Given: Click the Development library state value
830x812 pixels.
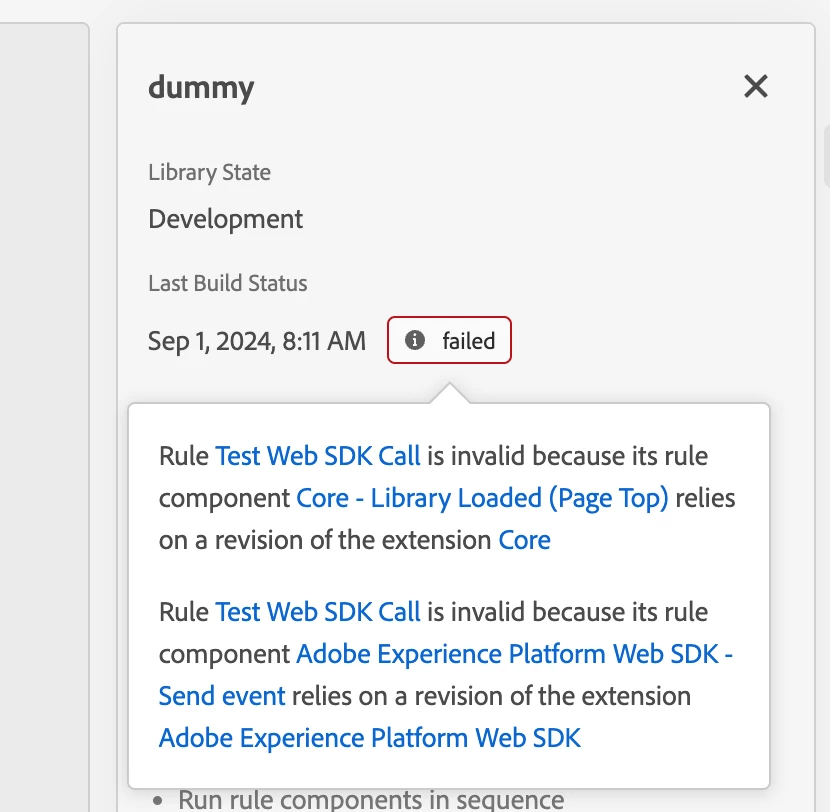Looking at the screenshot, I should pos(225,220).
